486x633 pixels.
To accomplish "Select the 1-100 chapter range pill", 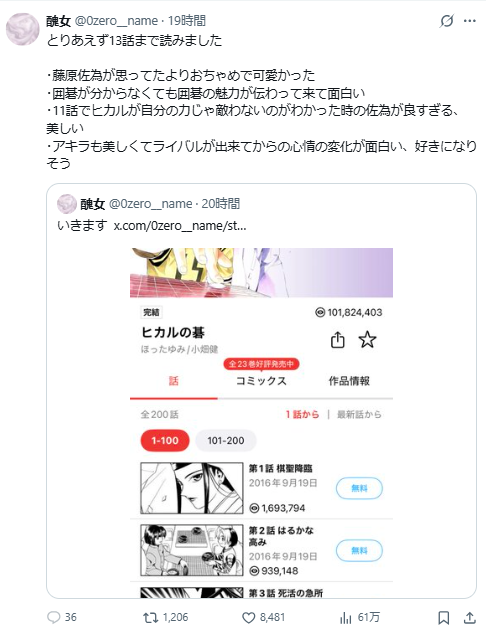I will (x=165, y=440).
